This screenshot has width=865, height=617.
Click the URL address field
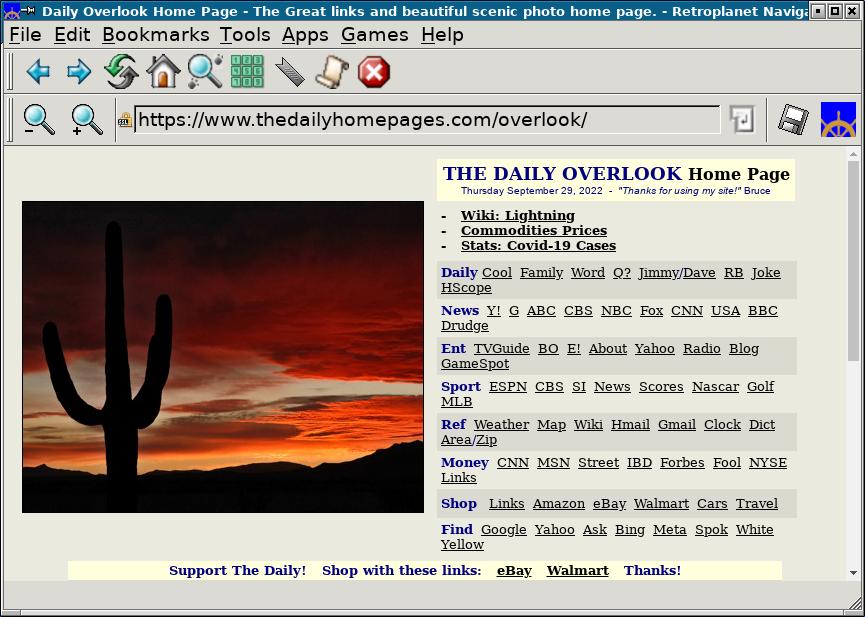(428, 120)
